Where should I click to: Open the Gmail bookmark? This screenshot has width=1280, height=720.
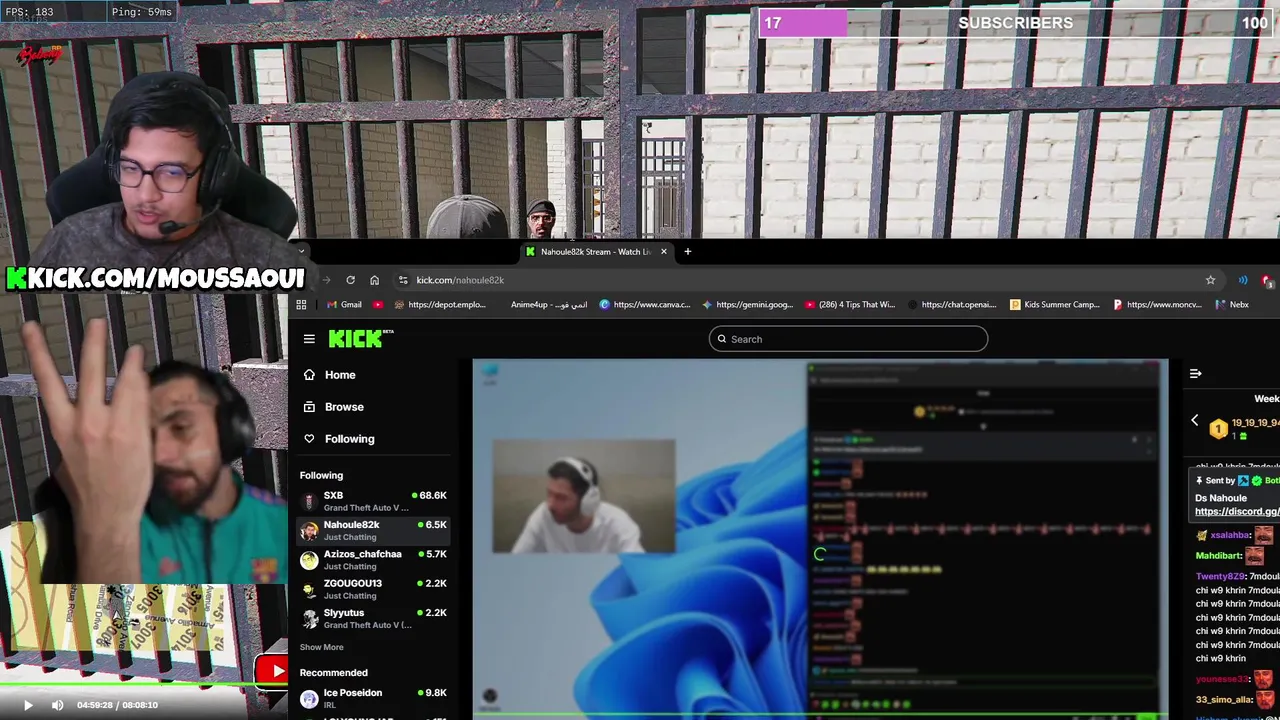344,305
